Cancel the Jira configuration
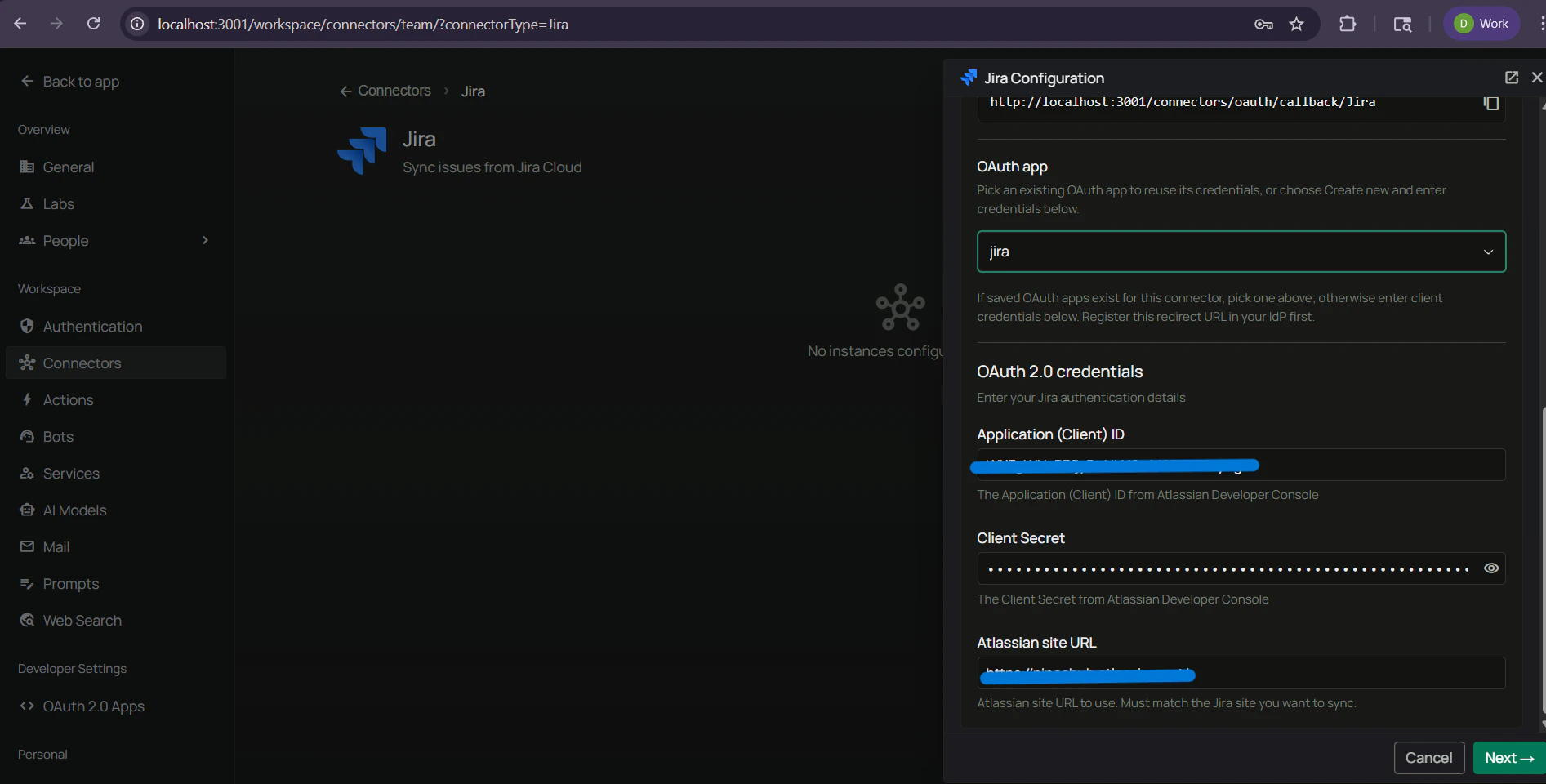The height and width of the screenshot is (784, 1546). click(x=1429, y=758)
